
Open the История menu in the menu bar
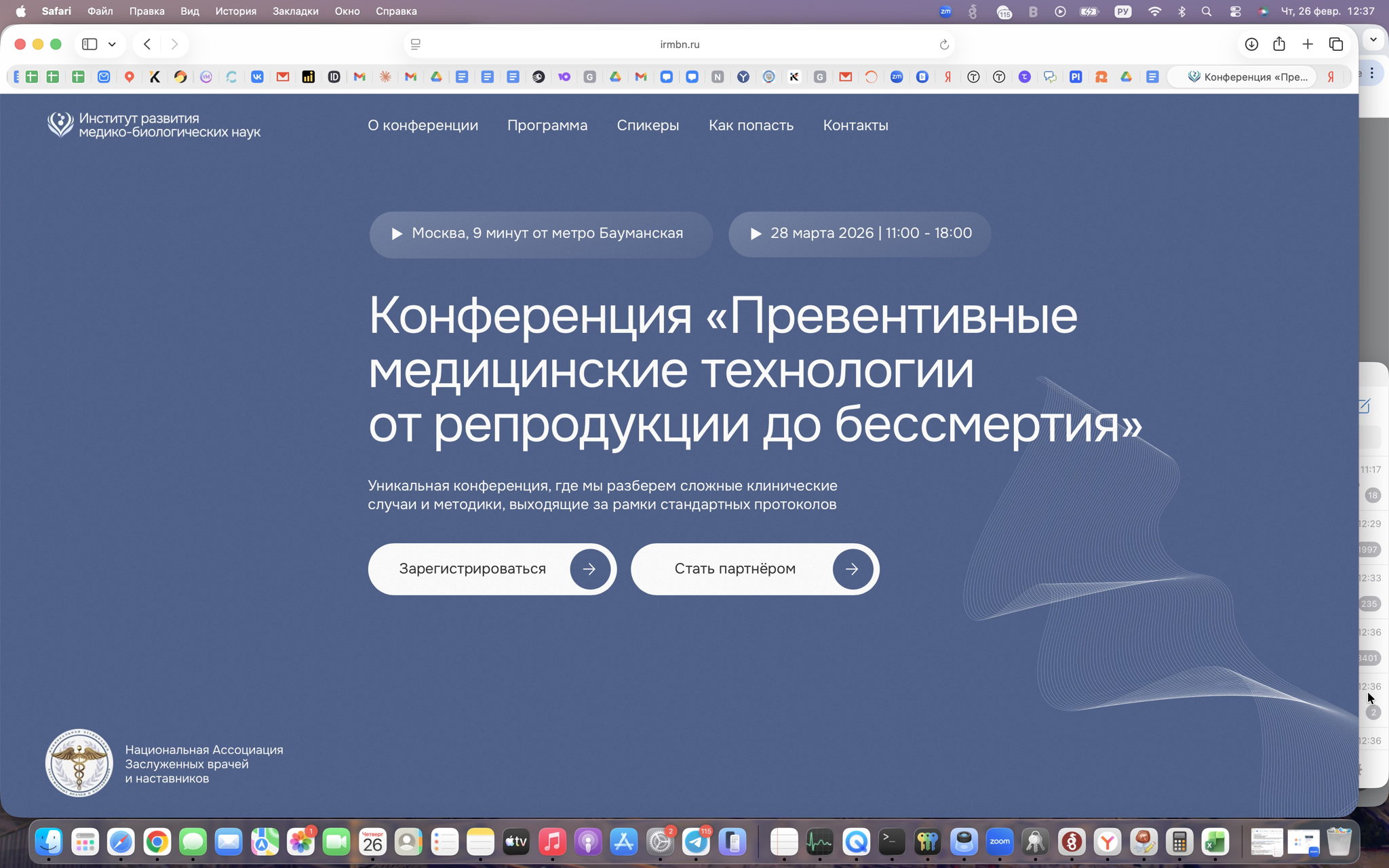coord(235,11)
